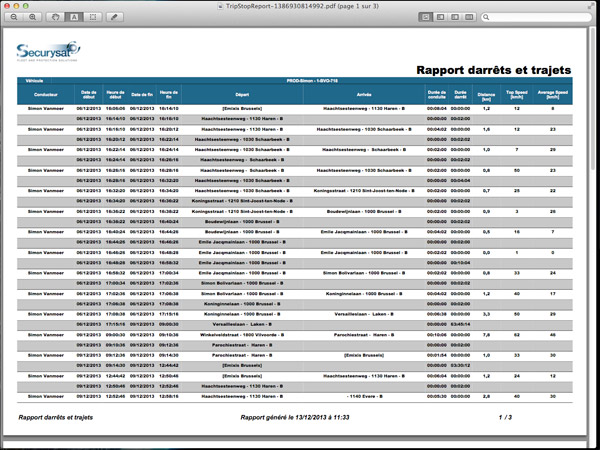Click the distance value '7,8'
600x450 pixels.
coord(486,335)
